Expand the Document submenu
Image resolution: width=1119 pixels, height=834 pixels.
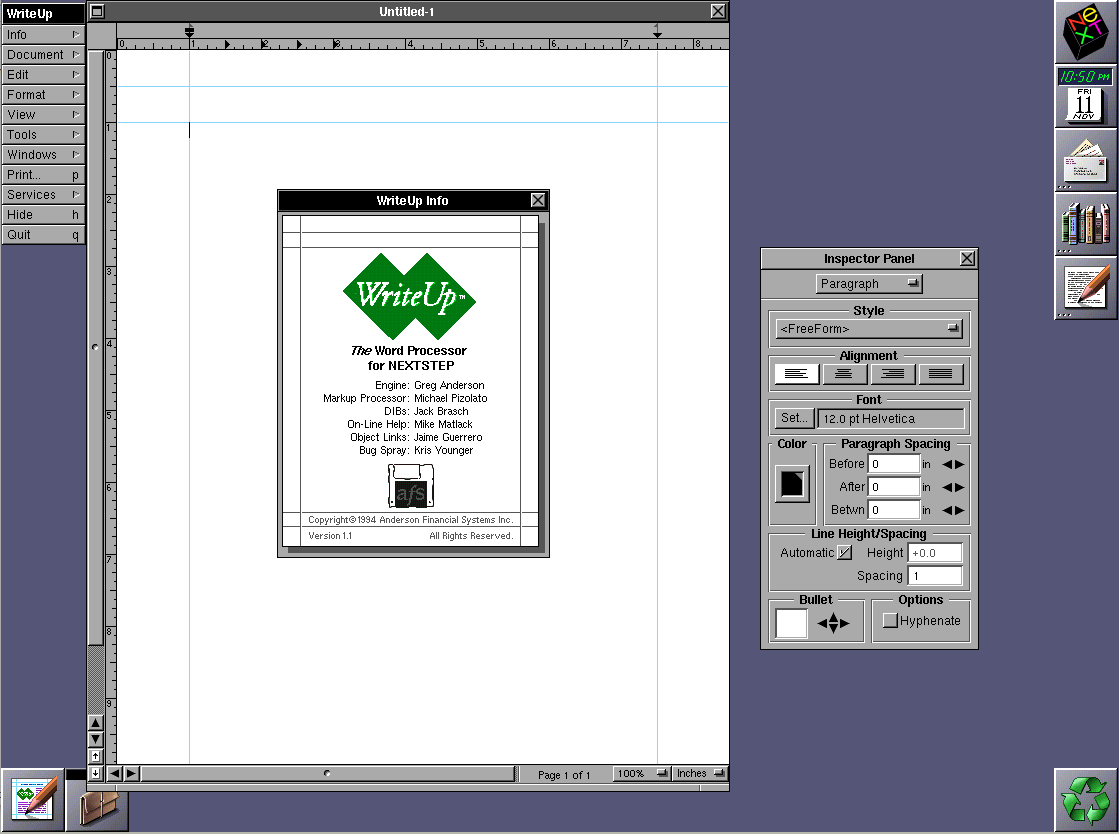click(x=43, y=54)
